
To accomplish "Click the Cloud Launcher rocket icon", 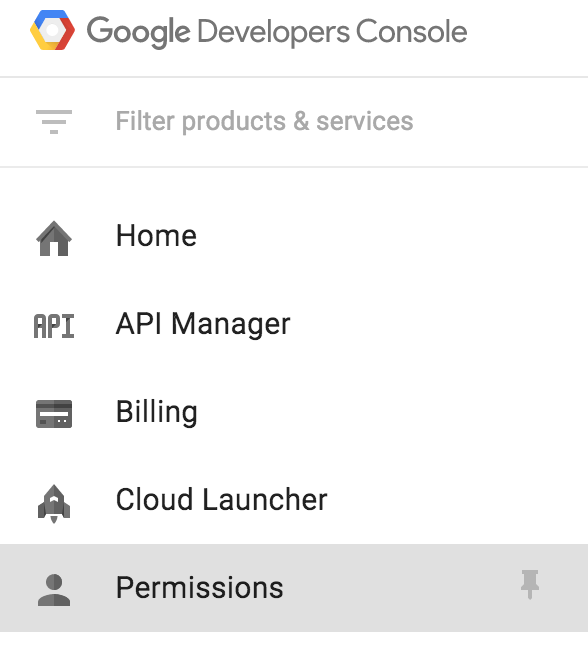I will coord(54,503).
